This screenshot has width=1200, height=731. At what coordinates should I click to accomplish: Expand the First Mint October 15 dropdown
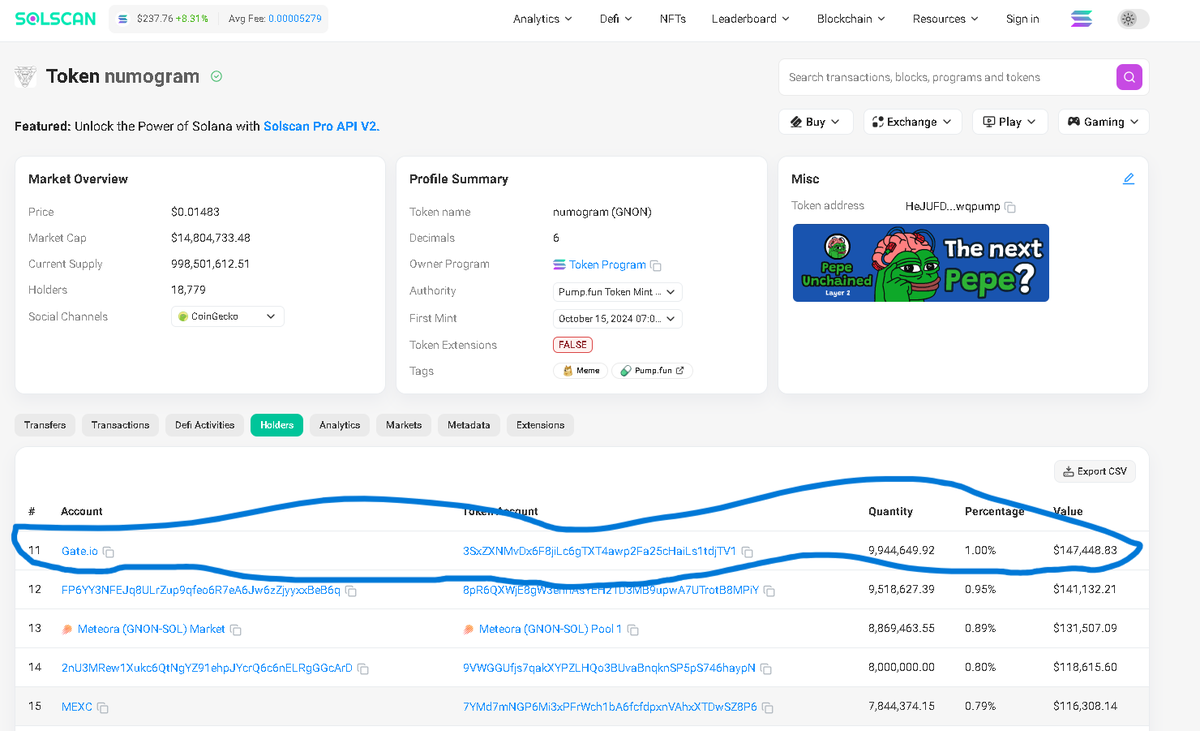point(618,319)
